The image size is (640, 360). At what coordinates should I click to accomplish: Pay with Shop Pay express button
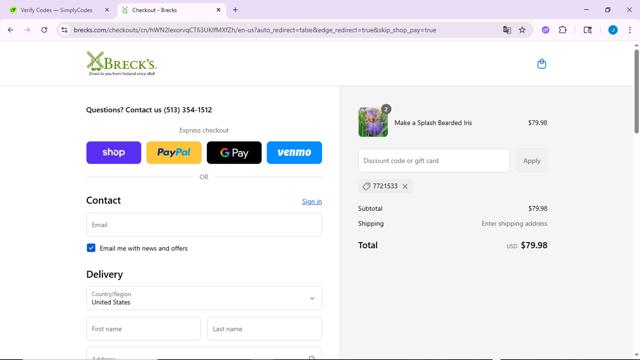[113, 153]
